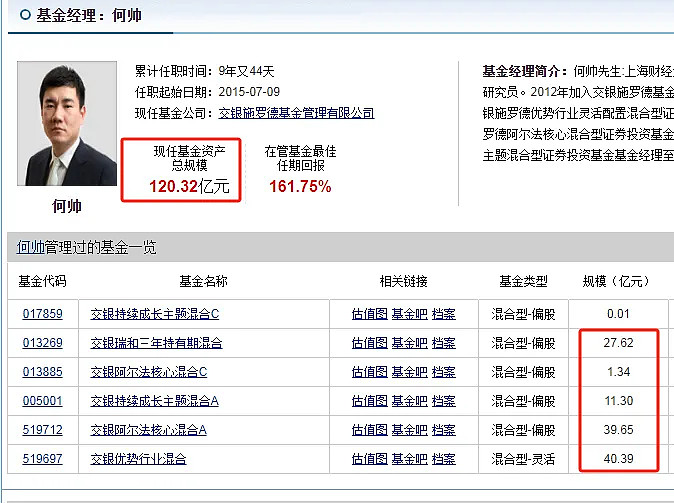Click scale value 1.34

[x=618, y=371]
